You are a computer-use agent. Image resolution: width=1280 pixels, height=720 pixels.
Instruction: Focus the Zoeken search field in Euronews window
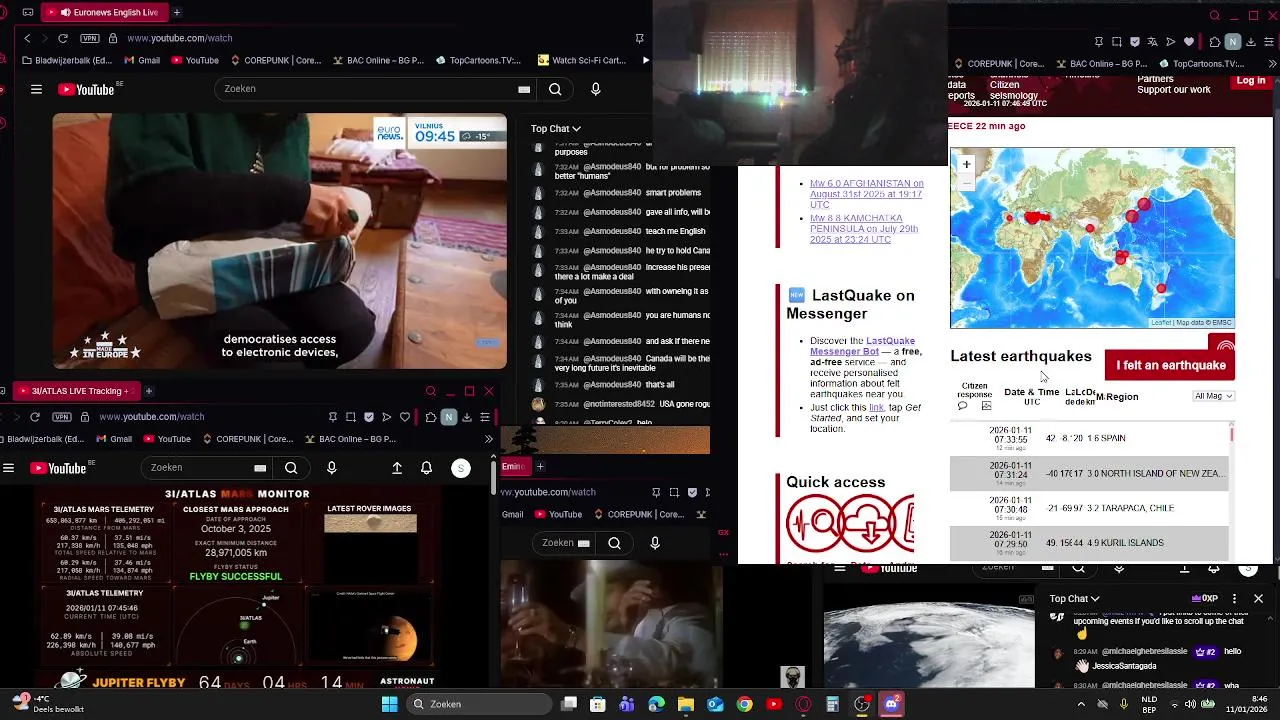[365, 89]
